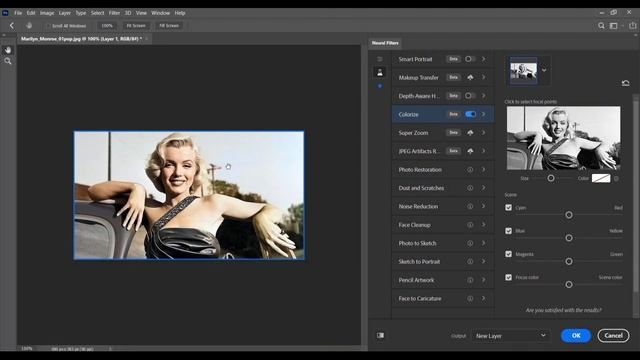Viewport: 640px width, 360px height.
Task: Click the reset parameters icon
Action: [625, 83]
